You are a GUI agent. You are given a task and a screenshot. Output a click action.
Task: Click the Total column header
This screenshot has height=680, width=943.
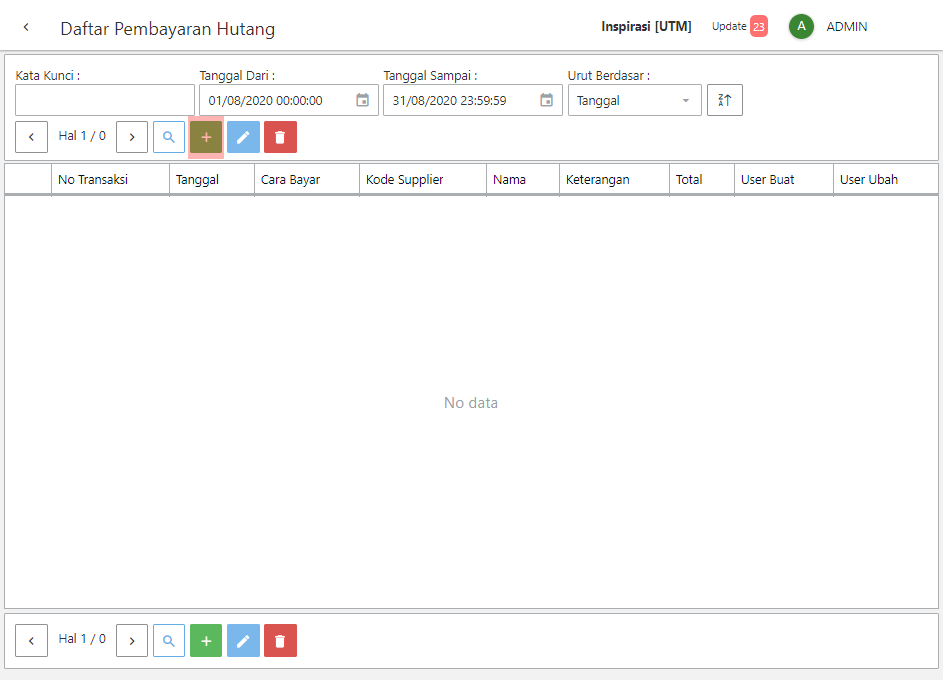pyautogui.click(x=689, y=180)
